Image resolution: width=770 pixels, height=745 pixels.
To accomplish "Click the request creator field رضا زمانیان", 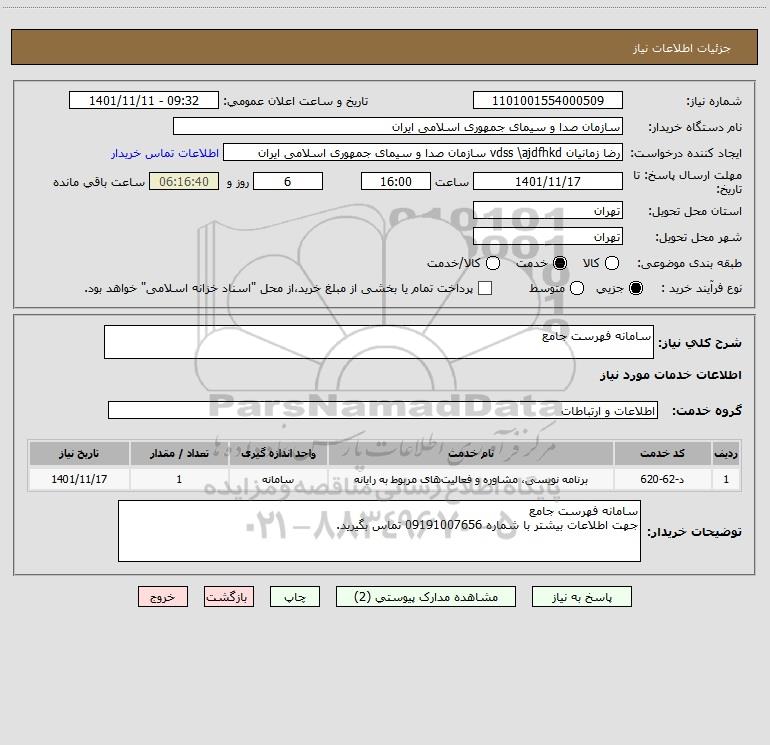I will coord(423,152).
